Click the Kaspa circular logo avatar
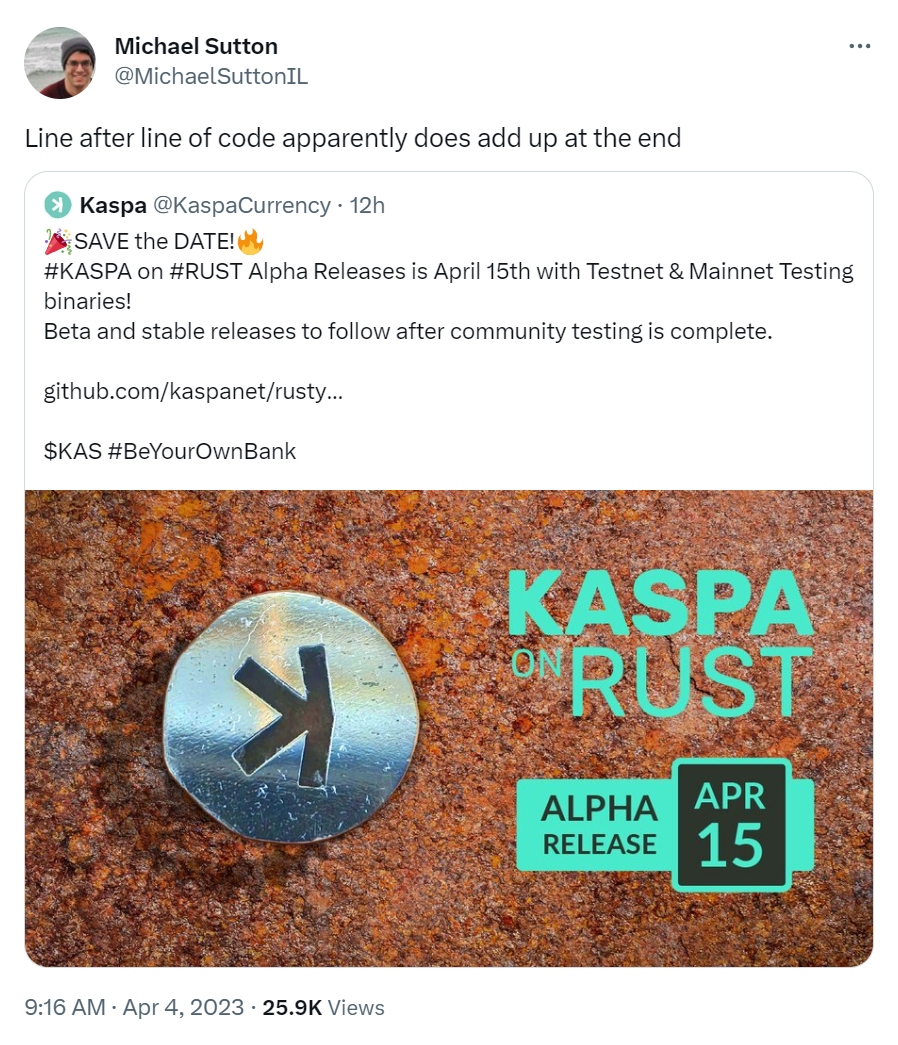The image size is (898, 1045). pos(61,205)
